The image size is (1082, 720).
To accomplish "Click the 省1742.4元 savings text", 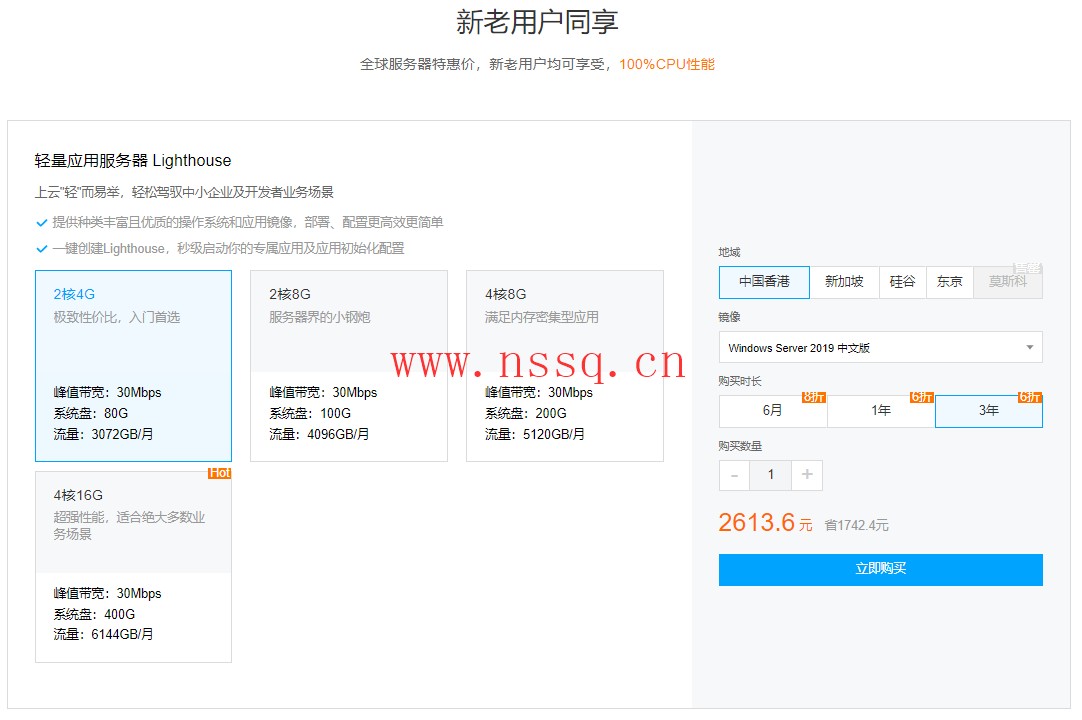I will click(x=856, y=525).
